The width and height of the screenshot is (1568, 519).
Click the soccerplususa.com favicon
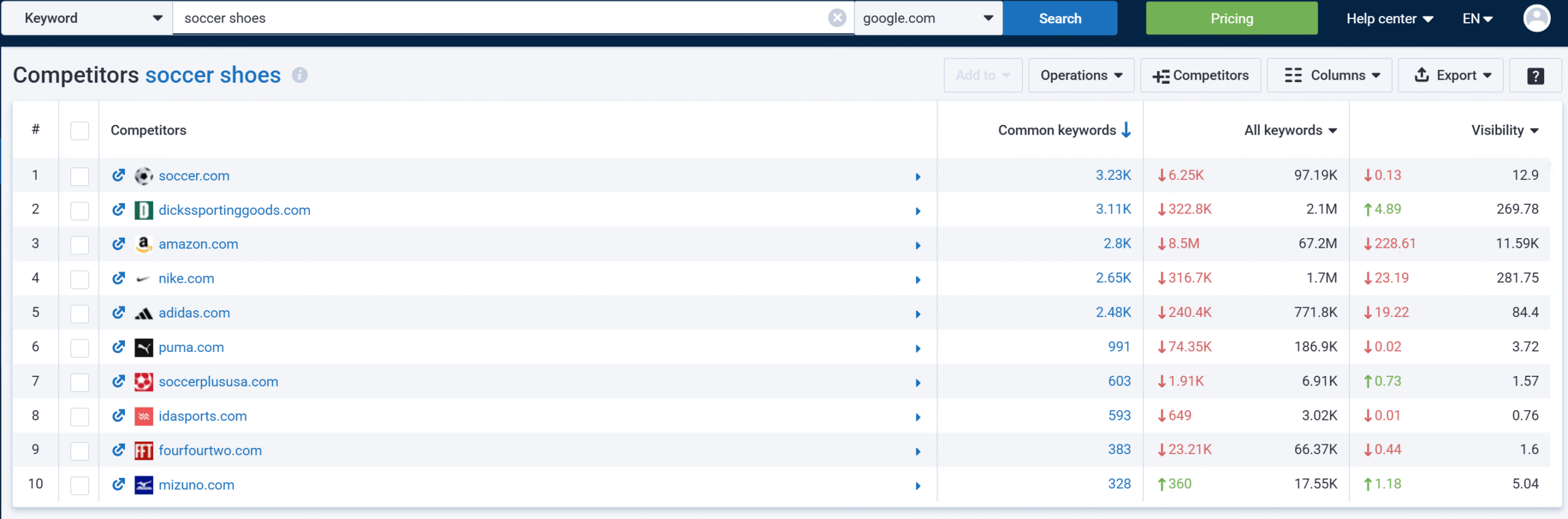pos(143,382)
